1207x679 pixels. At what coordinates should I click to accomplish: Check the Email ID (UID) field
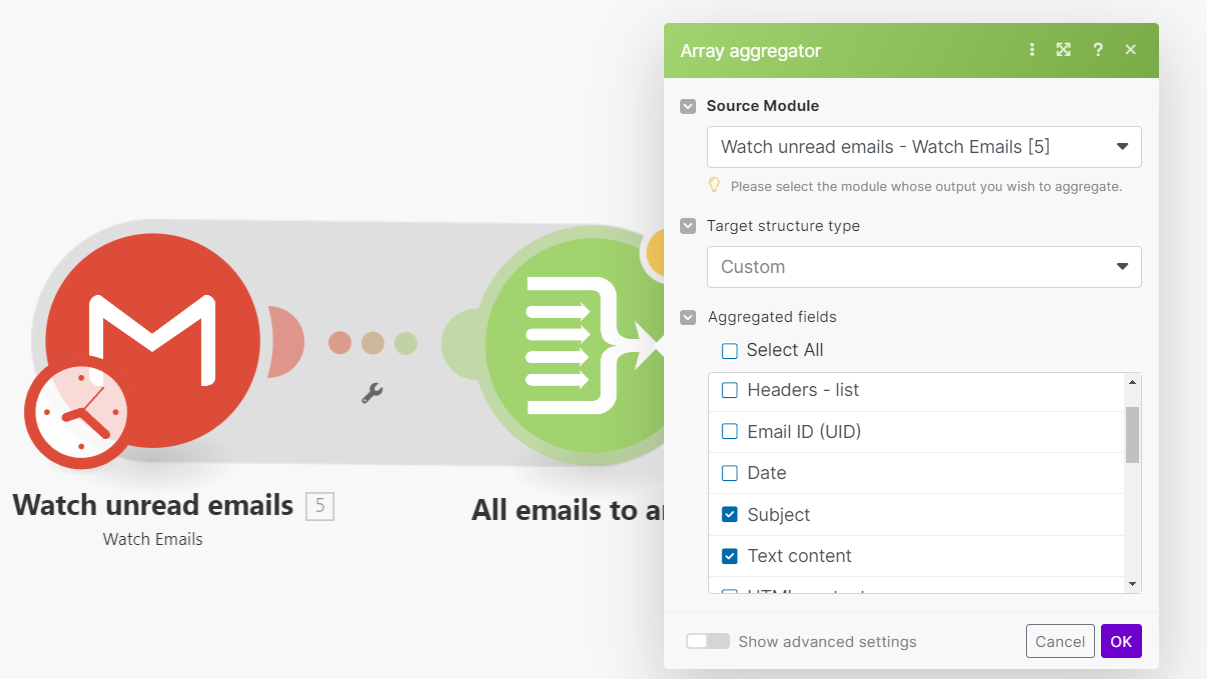[x=730, y=432]
